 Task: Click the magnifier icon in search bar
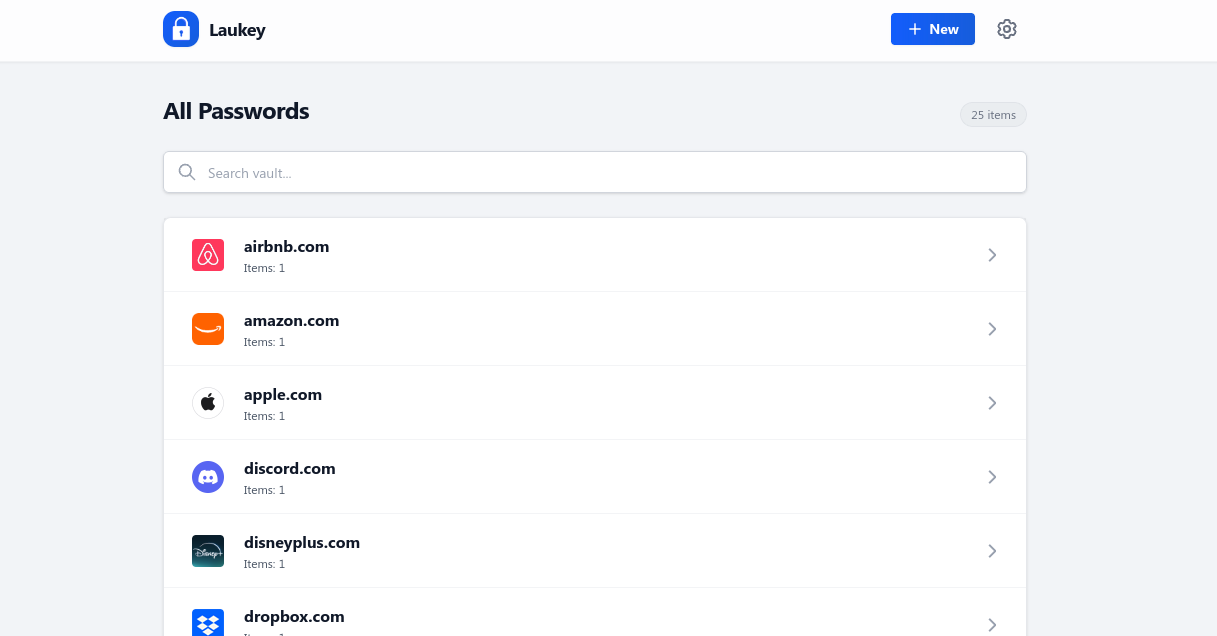pyautogui.click(x=187, y=172)
